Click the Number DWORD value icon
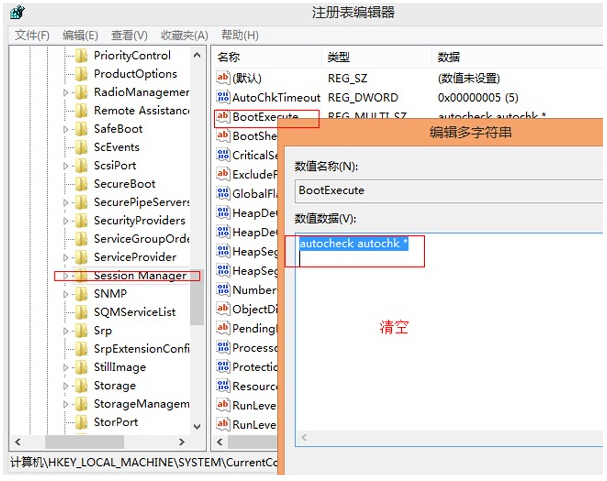 [x=223, y=289]
